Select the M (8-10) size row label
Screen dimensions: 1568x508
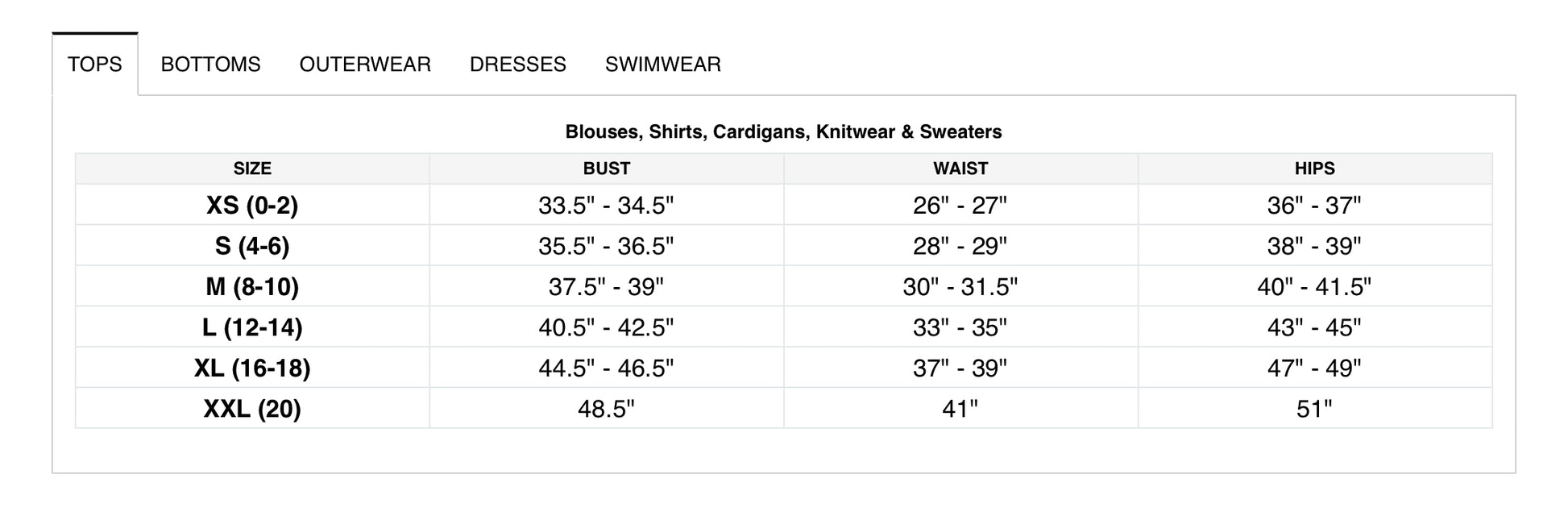252,286
